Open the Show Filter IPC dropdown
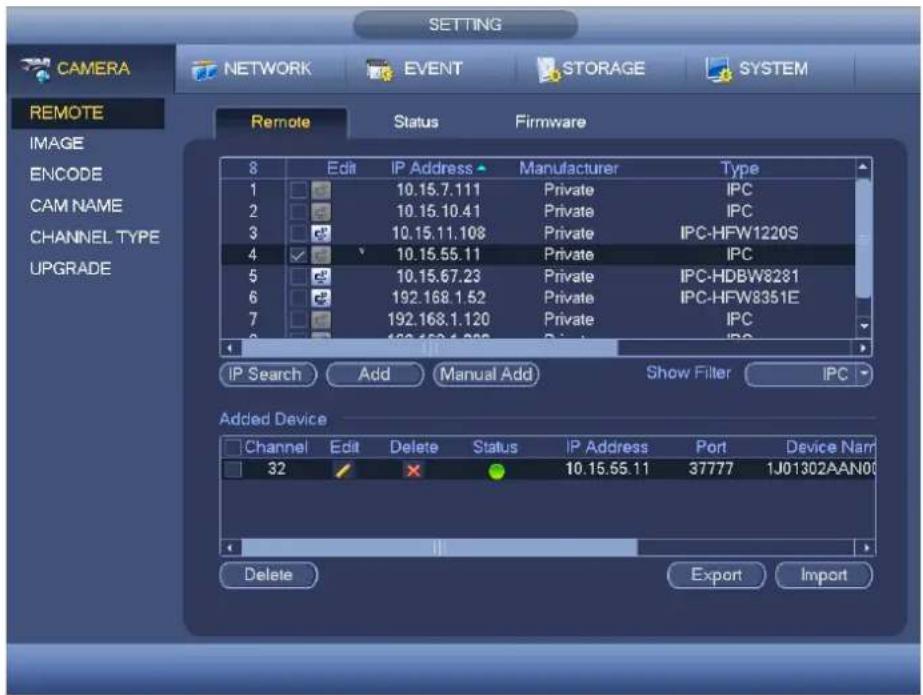923x695 pixels. pos(809,374)
